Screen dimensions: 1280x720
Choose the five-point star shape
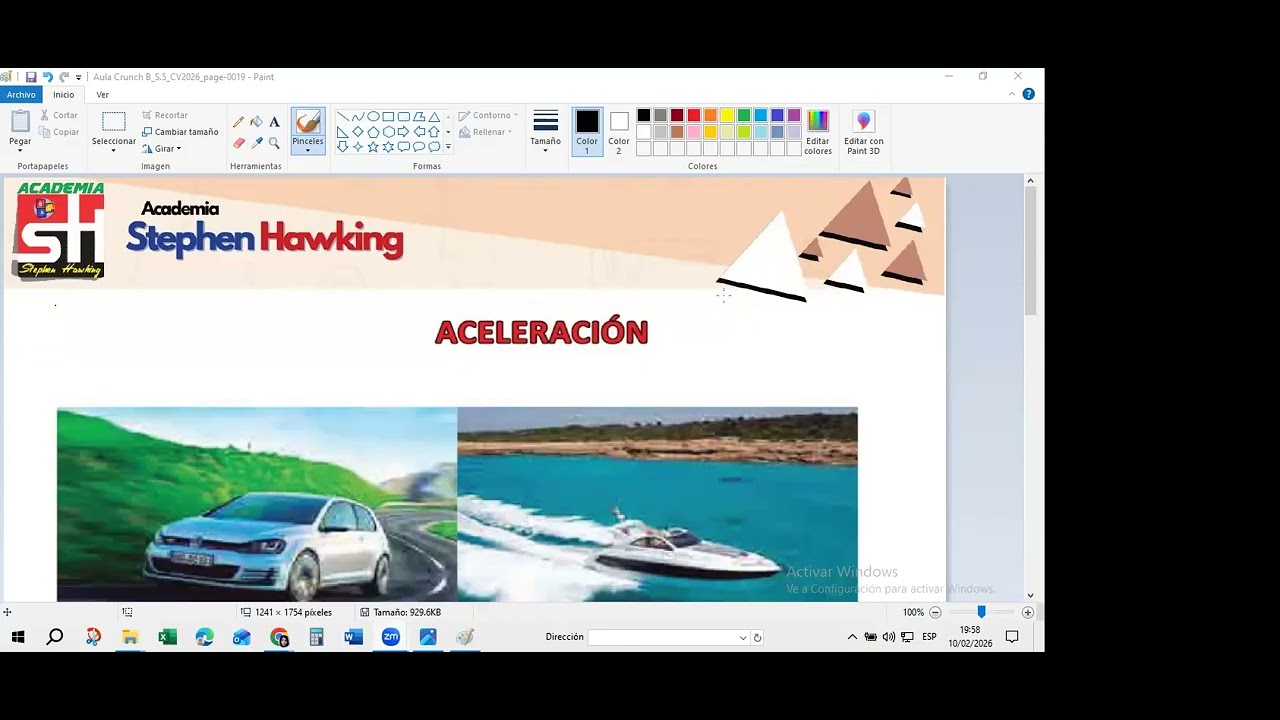pos(373,147)
